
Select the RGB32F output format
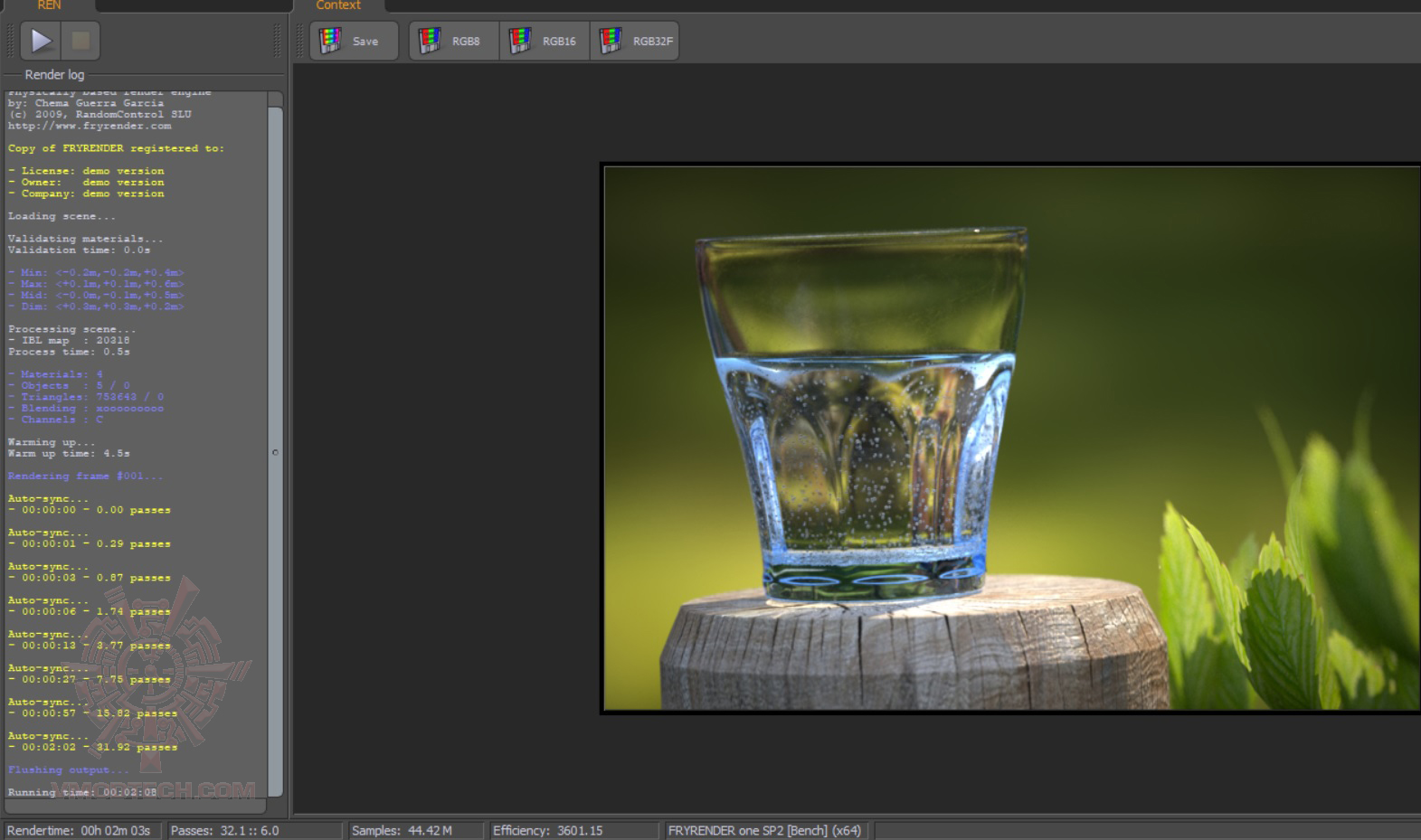point(635,41)
